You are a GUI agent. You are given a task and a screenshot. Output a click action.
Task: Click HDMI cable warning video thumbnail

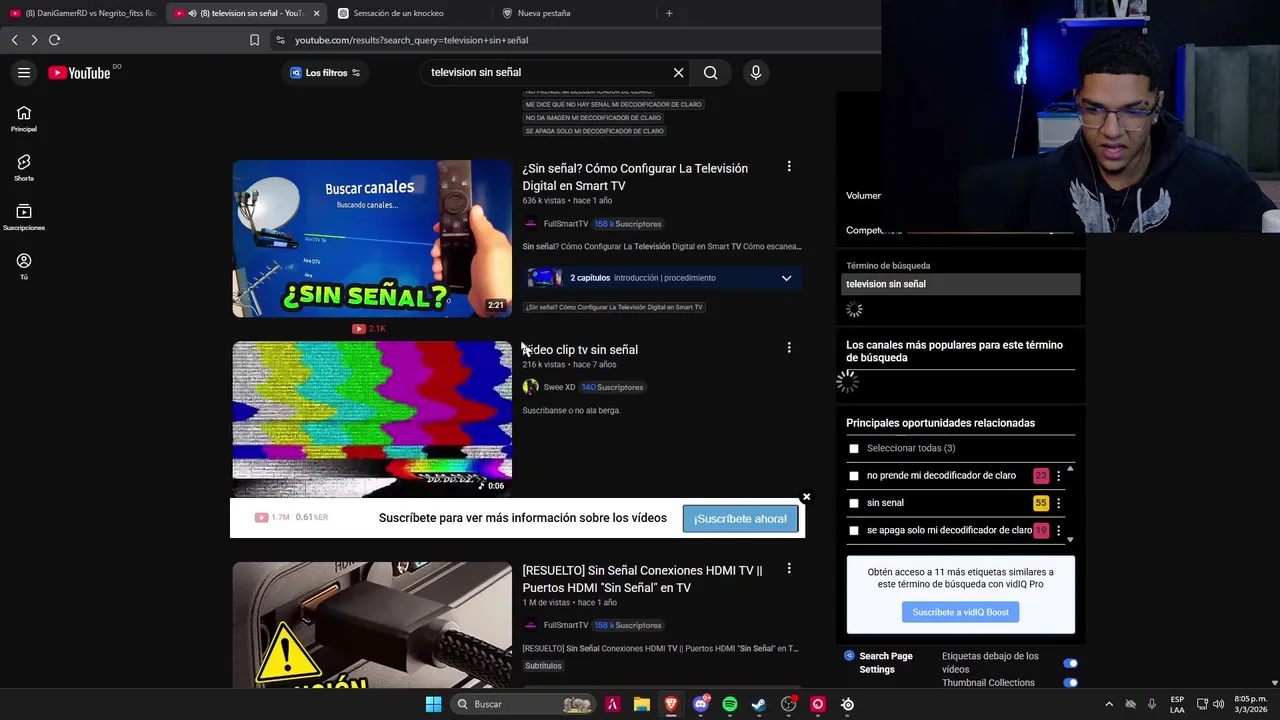tap(372, 625)
